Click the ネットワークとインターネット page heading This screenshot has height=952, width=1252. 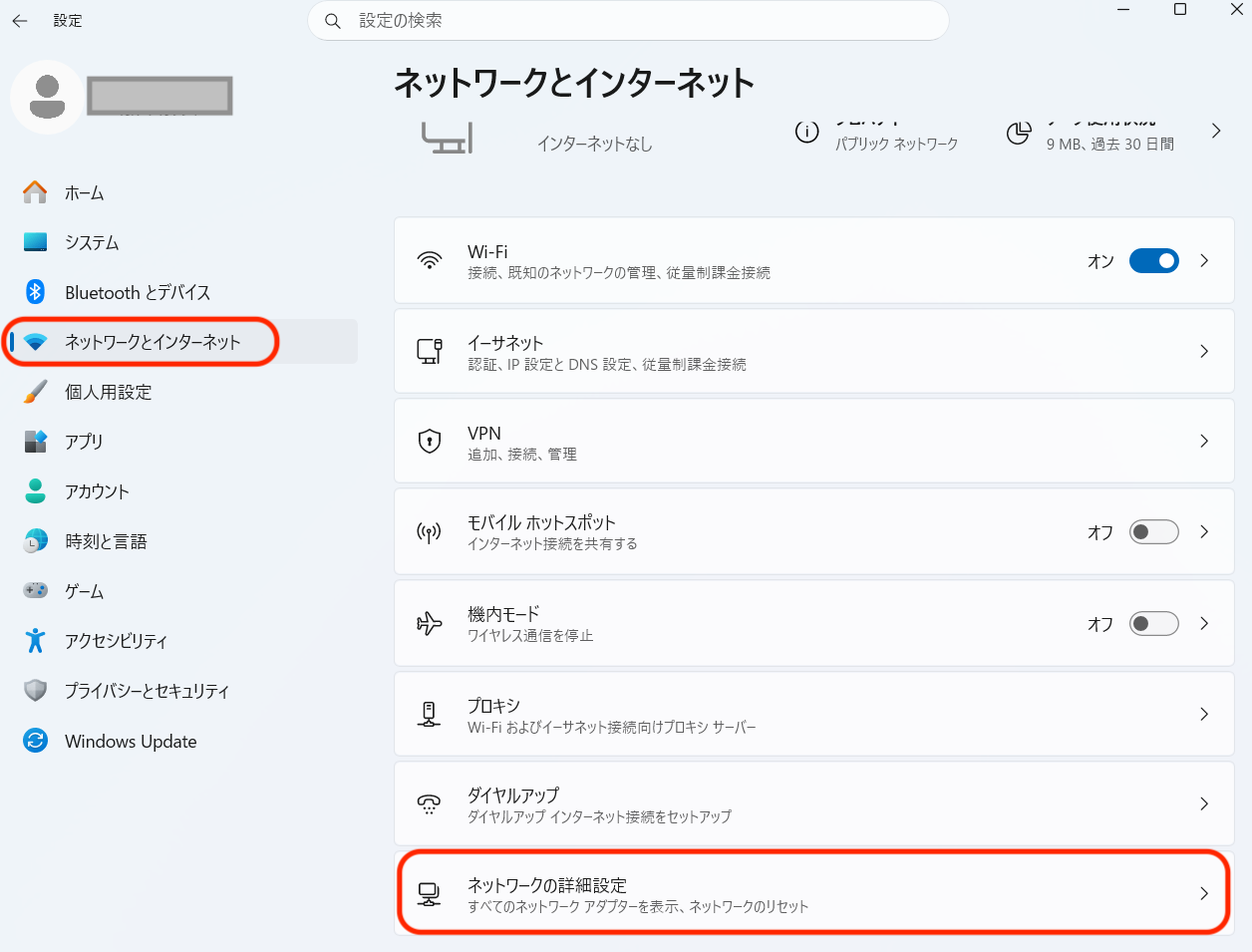pos(574,83)
